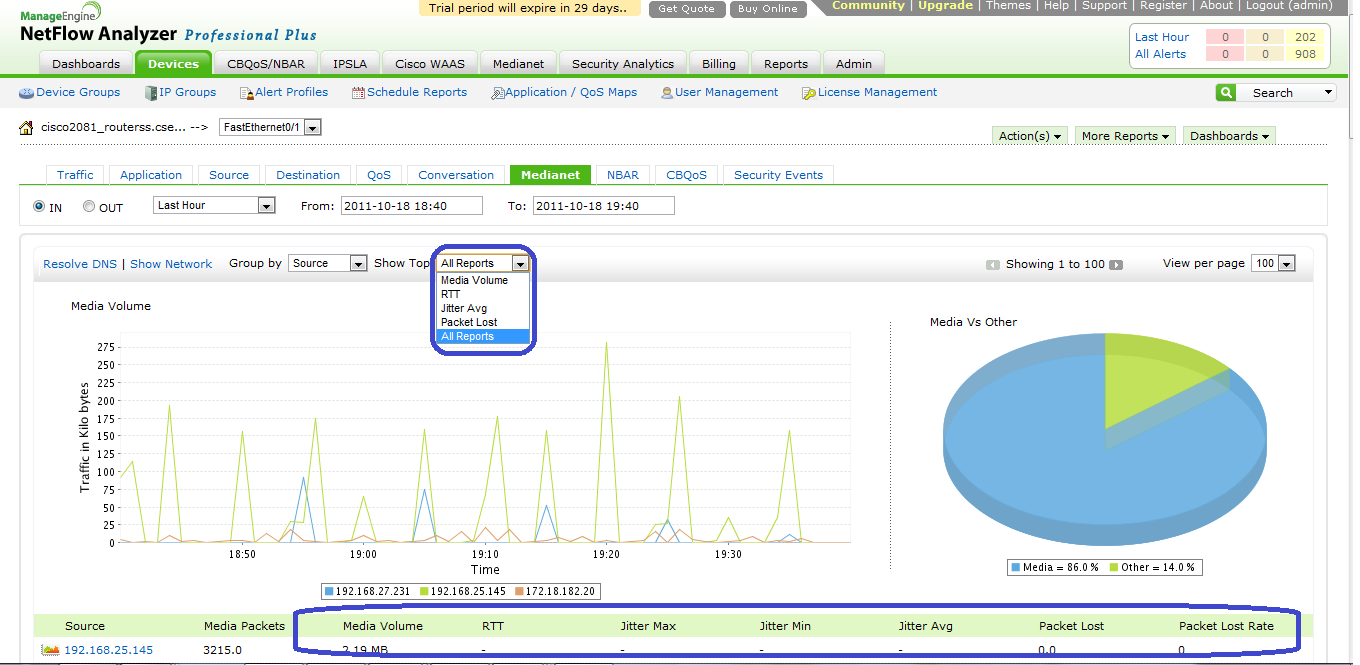Screen dimensions: 1360x665
Task: Collapse the Show Top All Reports dropdown
Action: pyautogui.click(x=520, y=263)
